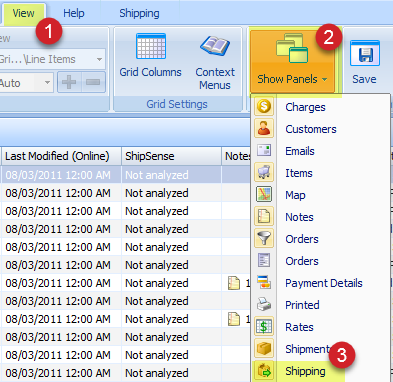Sort by ShipSense column header
This screenshot has width=393, height=382.
pos(171,156)
